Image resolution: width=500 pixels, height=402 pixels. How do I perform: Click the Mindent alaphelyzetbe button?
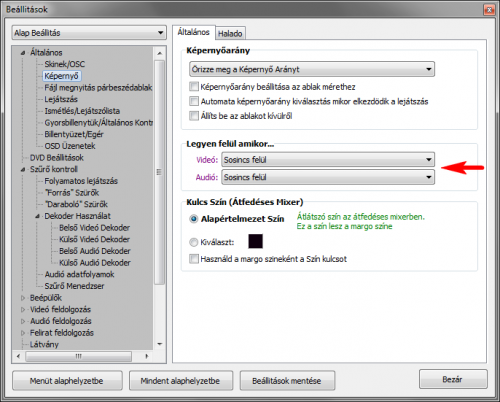click(180, 381)
